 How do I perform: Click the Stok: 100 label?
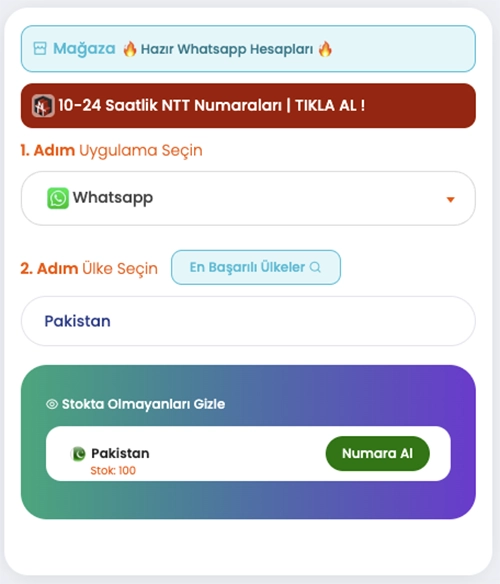(x=113, y=470)
